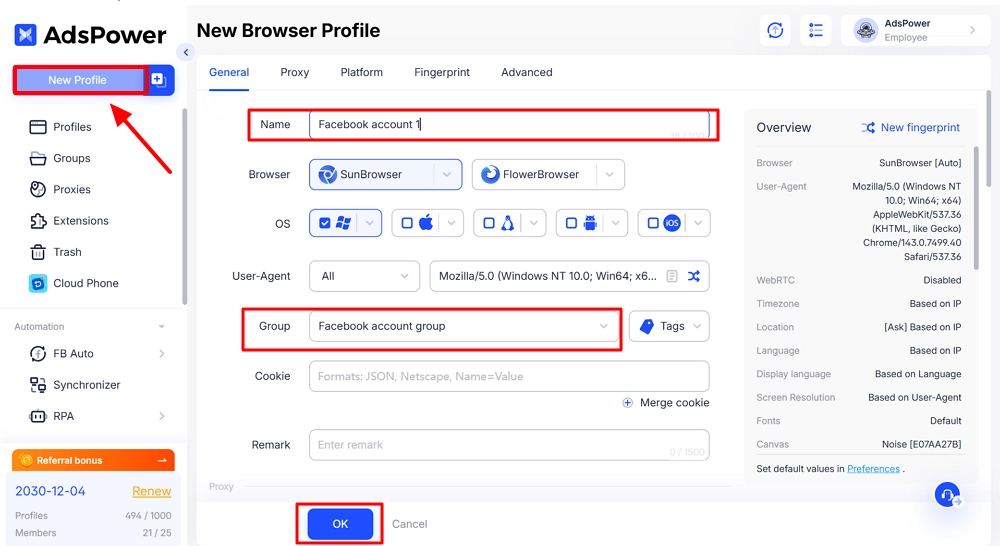
Task: Click New fingerprint link
Action: click(x=920, y=128)
